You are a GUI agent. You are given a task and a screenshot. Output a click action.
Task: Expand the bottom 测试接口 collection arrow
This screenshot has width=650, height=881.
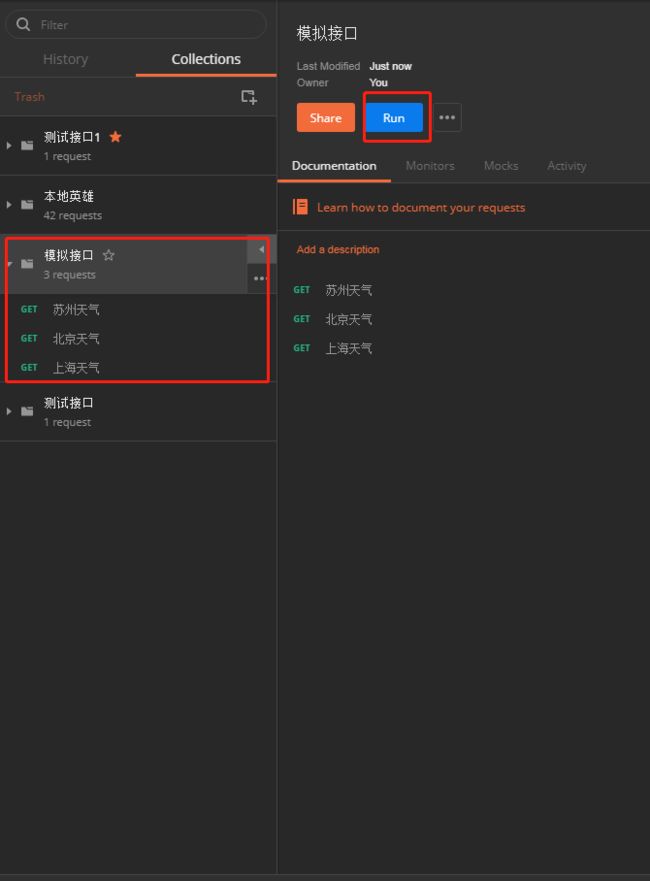[9, 411]
